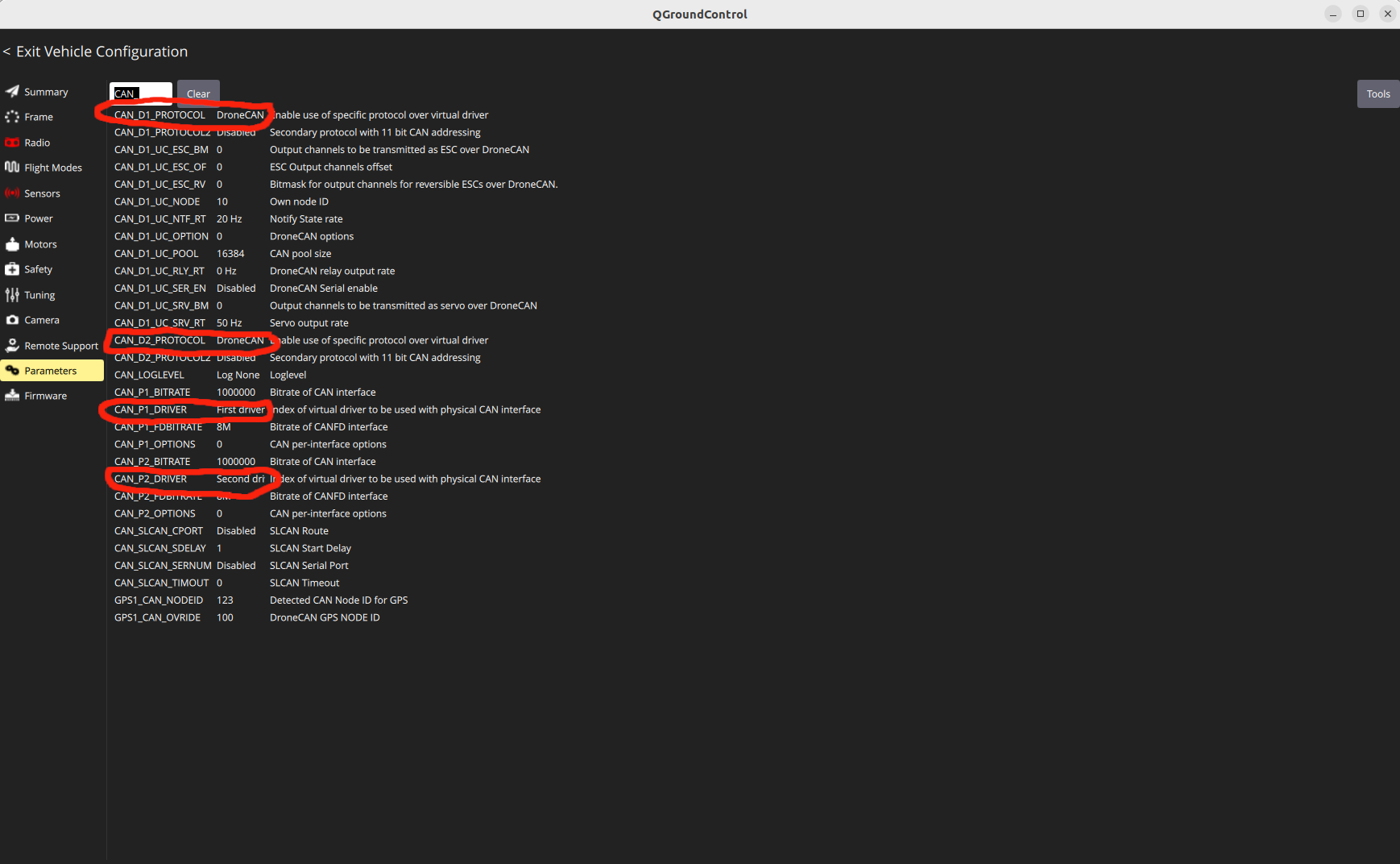Screen dimensions: 1400x864
Task: Open the Radio setup icon
Action: 12,143
